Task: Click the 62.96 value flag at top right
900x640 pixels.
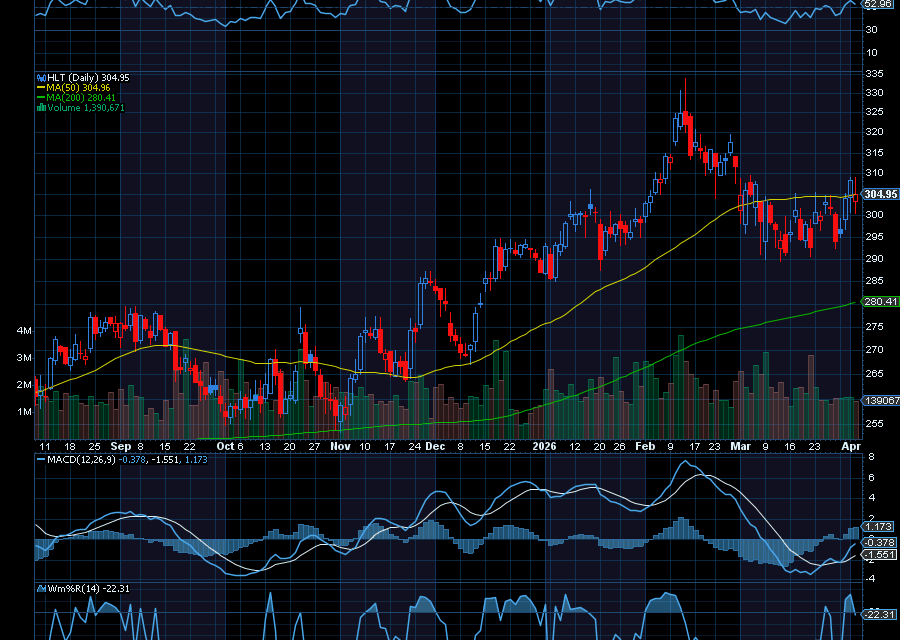Action: tap(879, 7)
